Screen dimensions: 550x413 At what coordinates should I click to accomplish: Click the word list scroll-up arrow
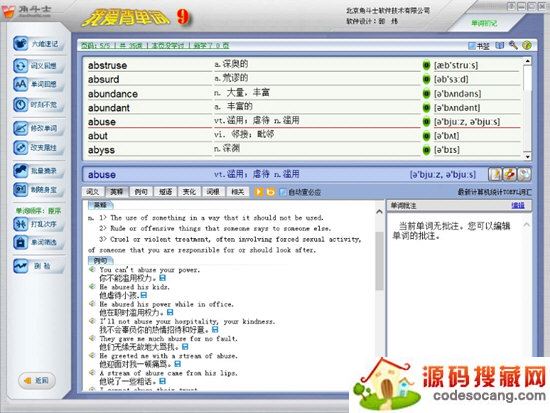point(527,61)
